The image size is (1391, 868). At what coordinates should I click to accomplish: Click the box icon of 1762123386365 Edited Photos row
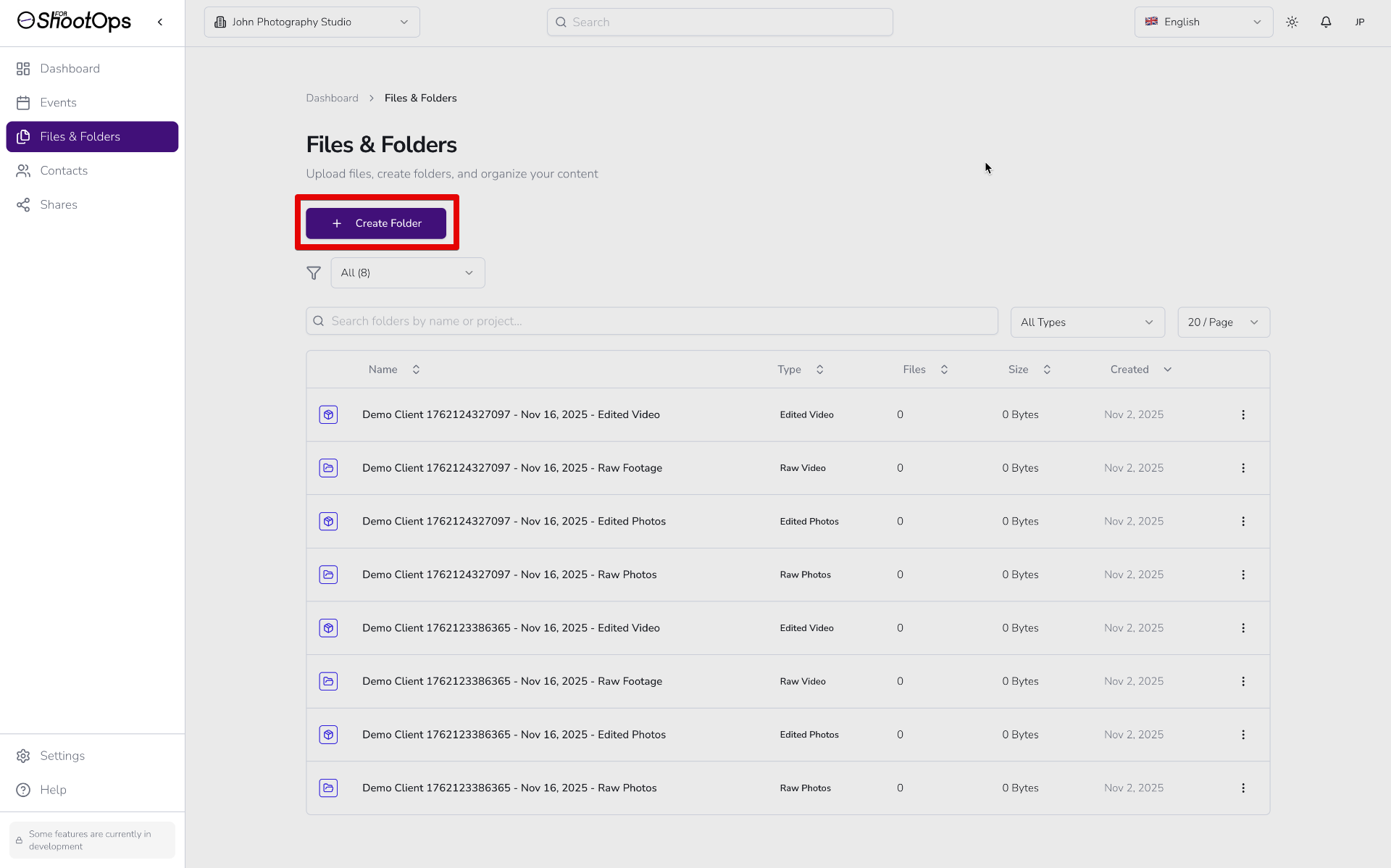[x=328, y=735]
